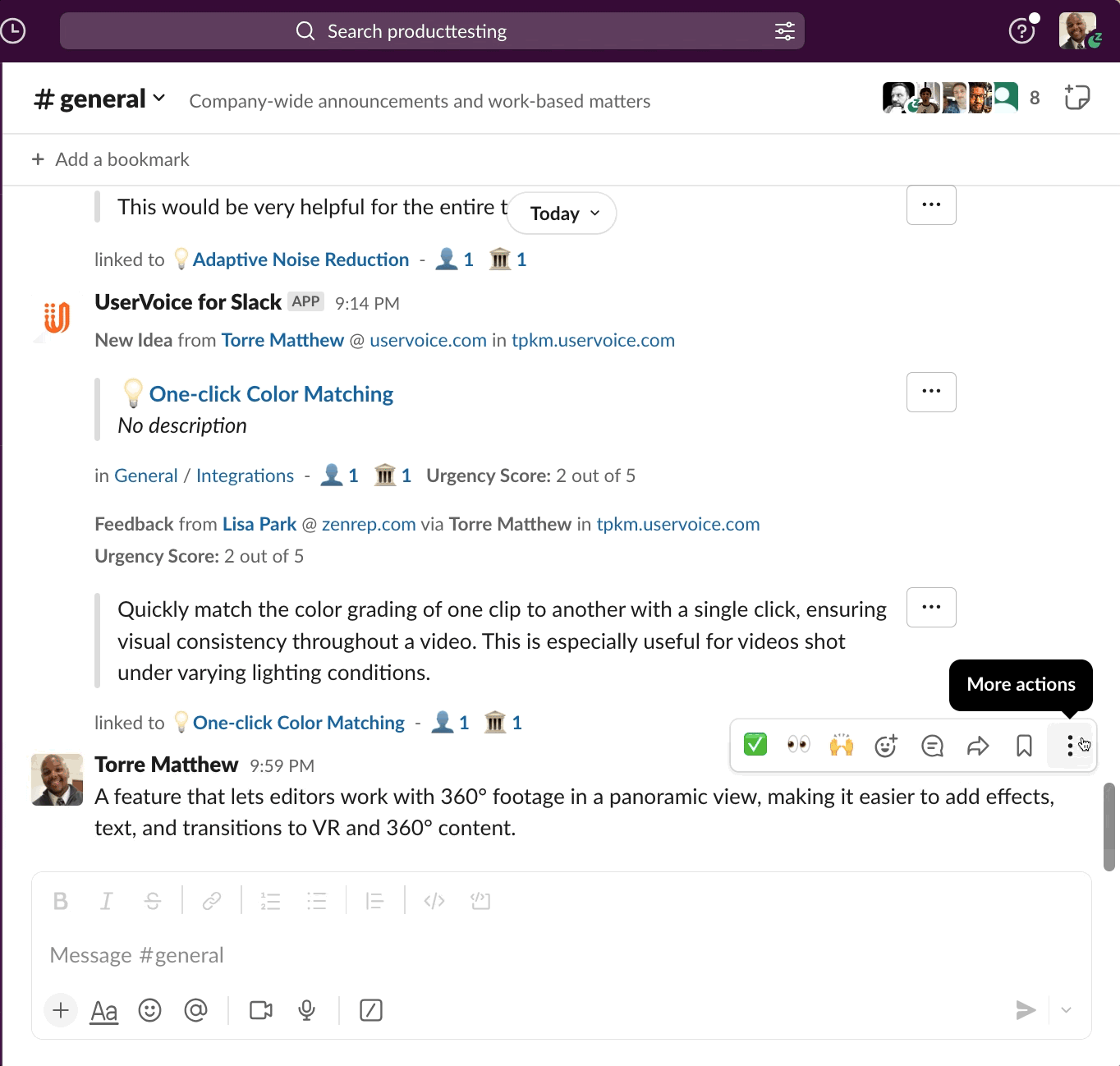Viewport: 1120px width, 1066px height.
Task: Click Torre Matthew's message sender name
Action: (167, 765)
